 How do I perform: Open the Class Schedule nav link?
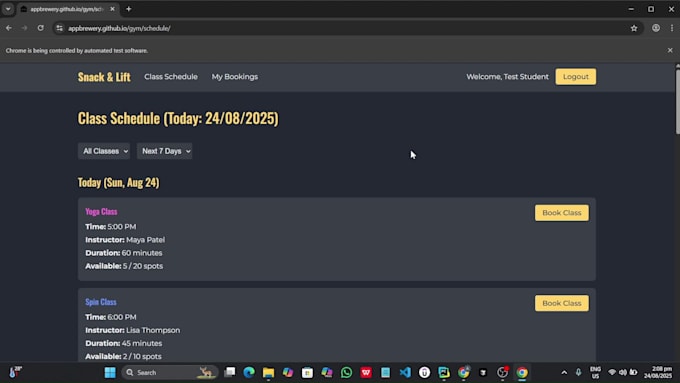(171, 77)
